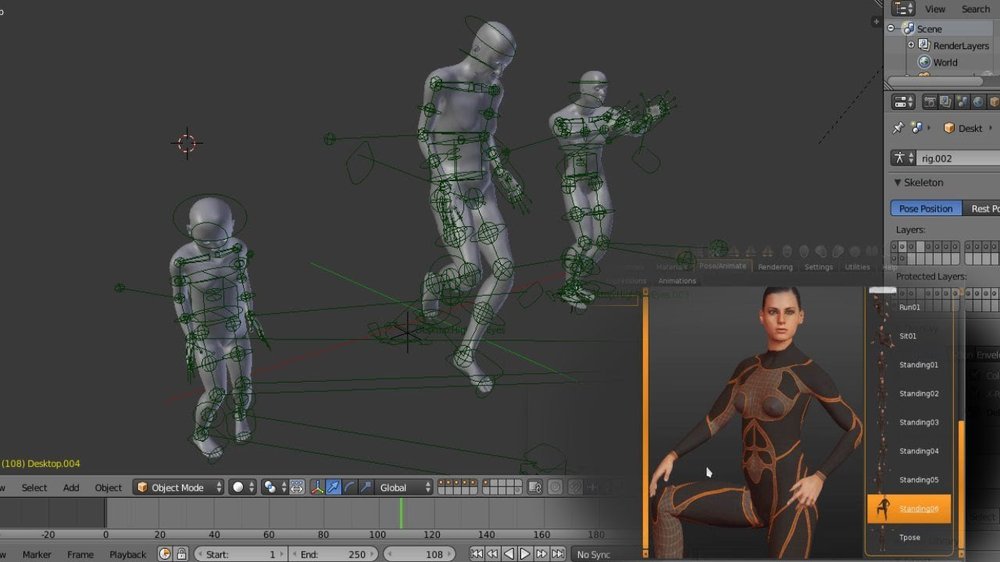The image size is (1000, 562).
Task: Click the green current frame marker
Action: tap(401, 513)
